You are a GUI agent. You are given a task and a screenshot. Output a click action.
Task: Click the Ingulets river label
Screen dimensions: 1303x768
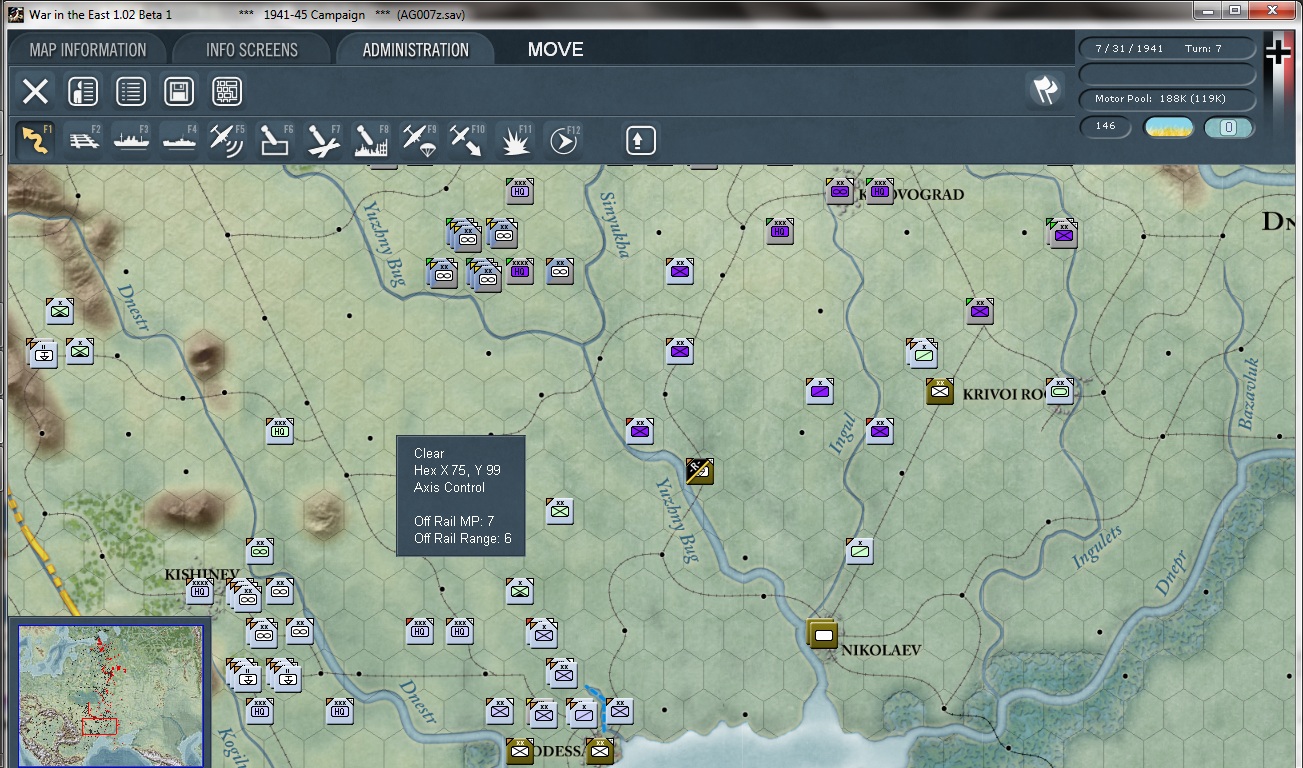coord(1097,547)
